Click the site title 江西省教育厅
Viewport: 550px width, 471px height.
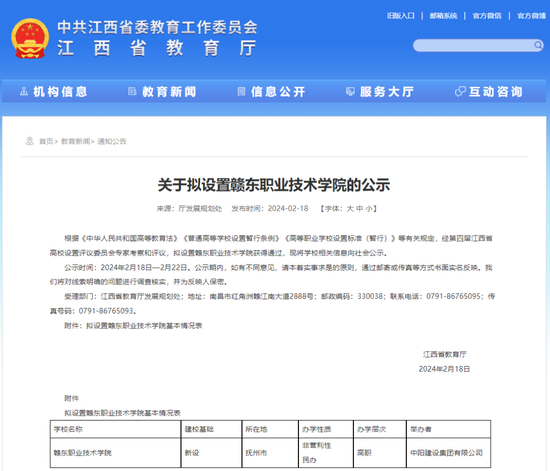pyautogui.click(x=157, y=48)
